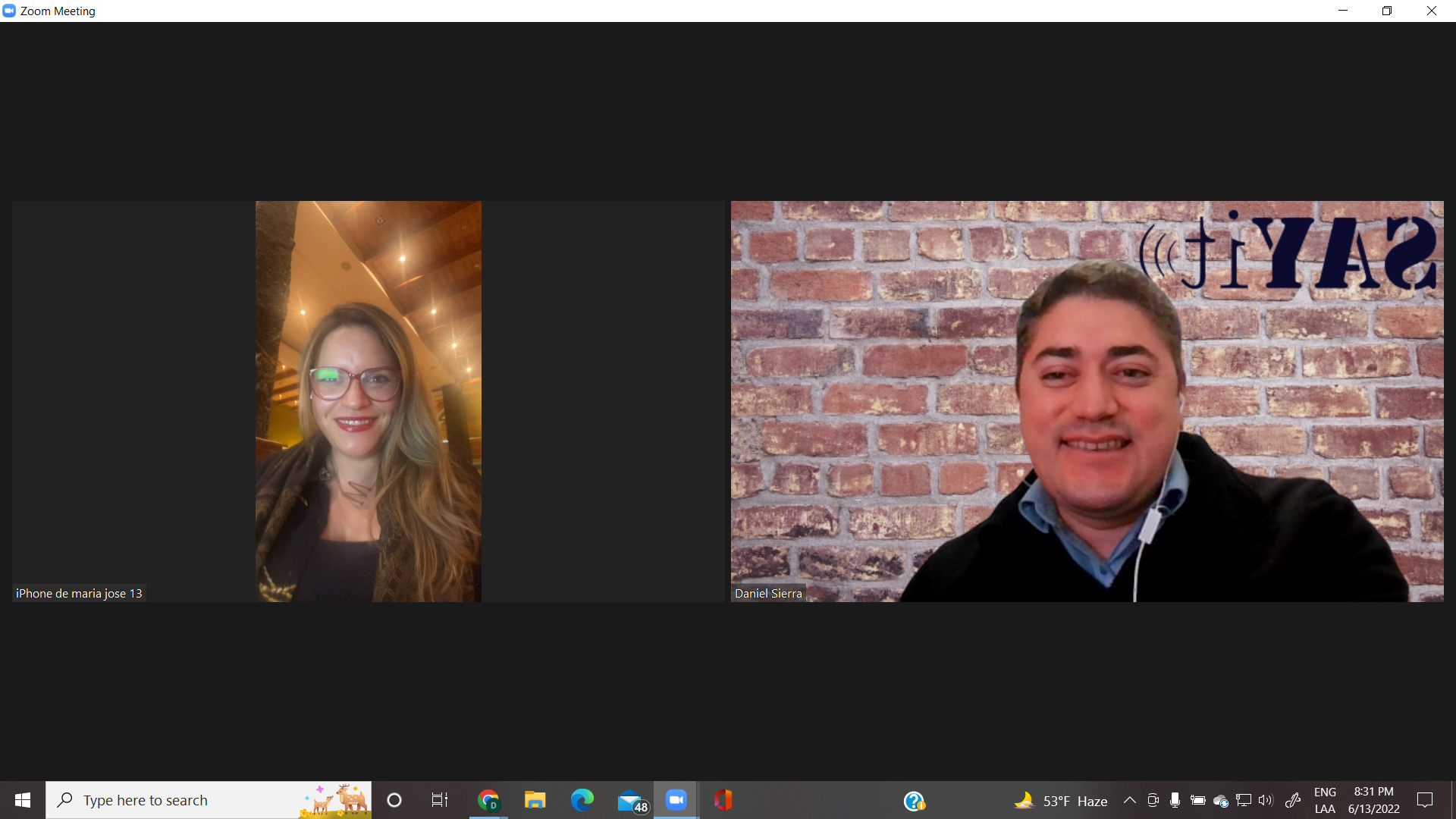This screenshot has width=1456, height=819.
Task: Select the Zoom icon in the taskbar
Action: (x=676, y=800)
